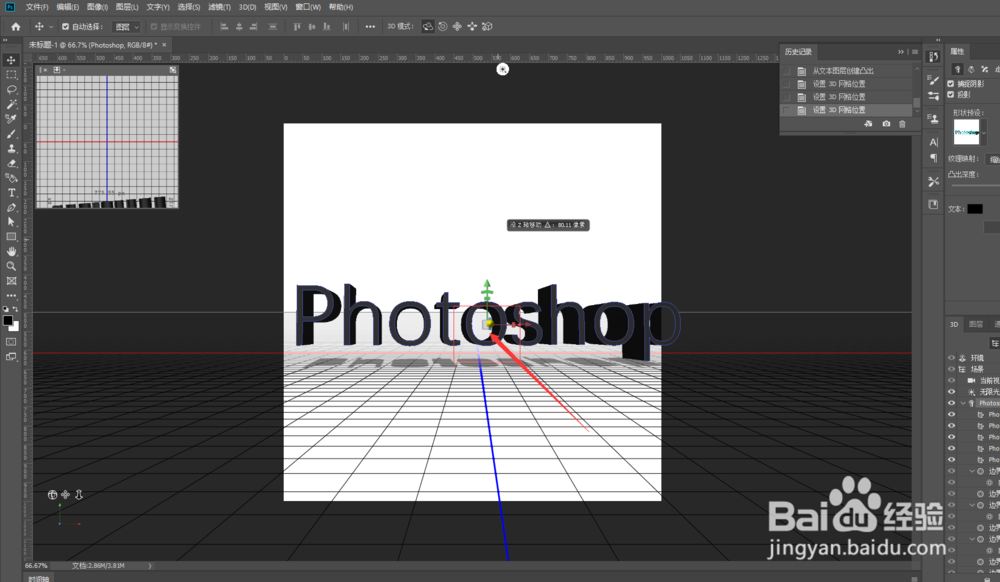Select last history state 设置 3D 网格位置
The width and height of the screenshot is (1000, 582).
tap(848, 110)
